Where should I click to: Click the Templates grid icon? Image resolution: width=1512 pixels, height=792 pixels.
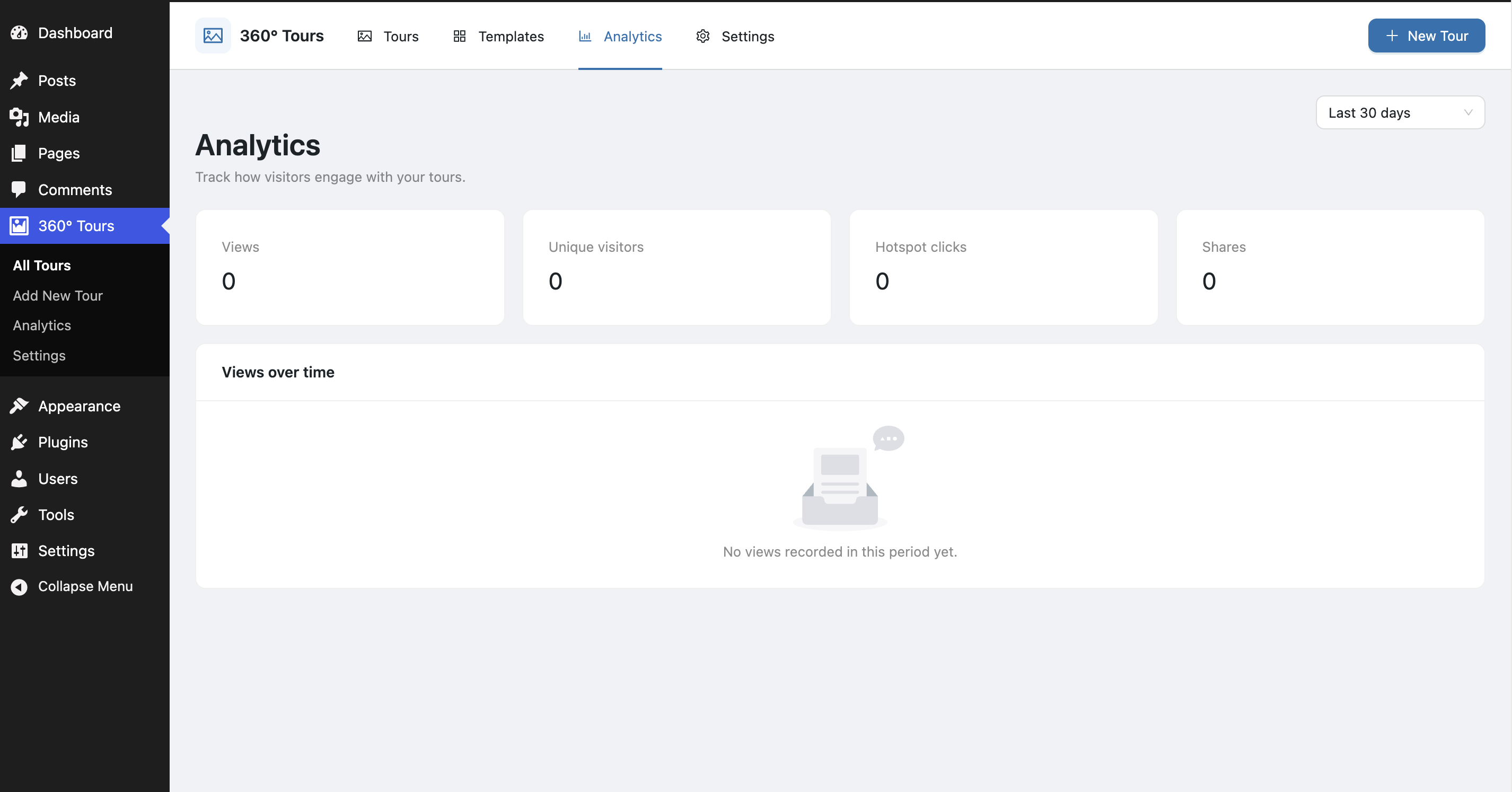click(460, 37)
